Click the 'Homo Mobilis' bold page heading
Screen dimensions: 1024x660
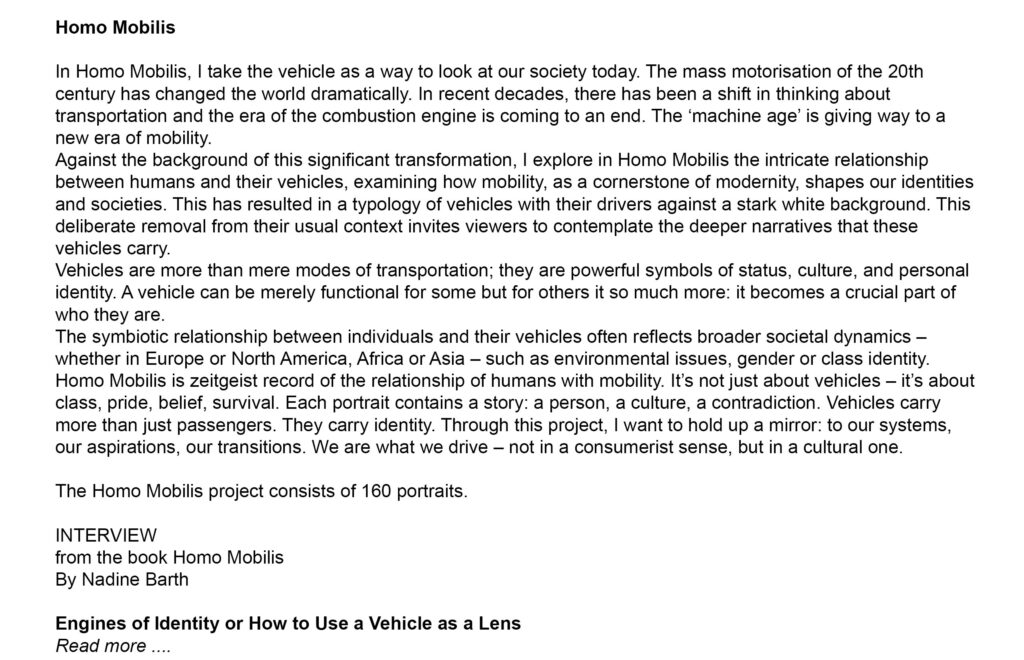[114, 27]
